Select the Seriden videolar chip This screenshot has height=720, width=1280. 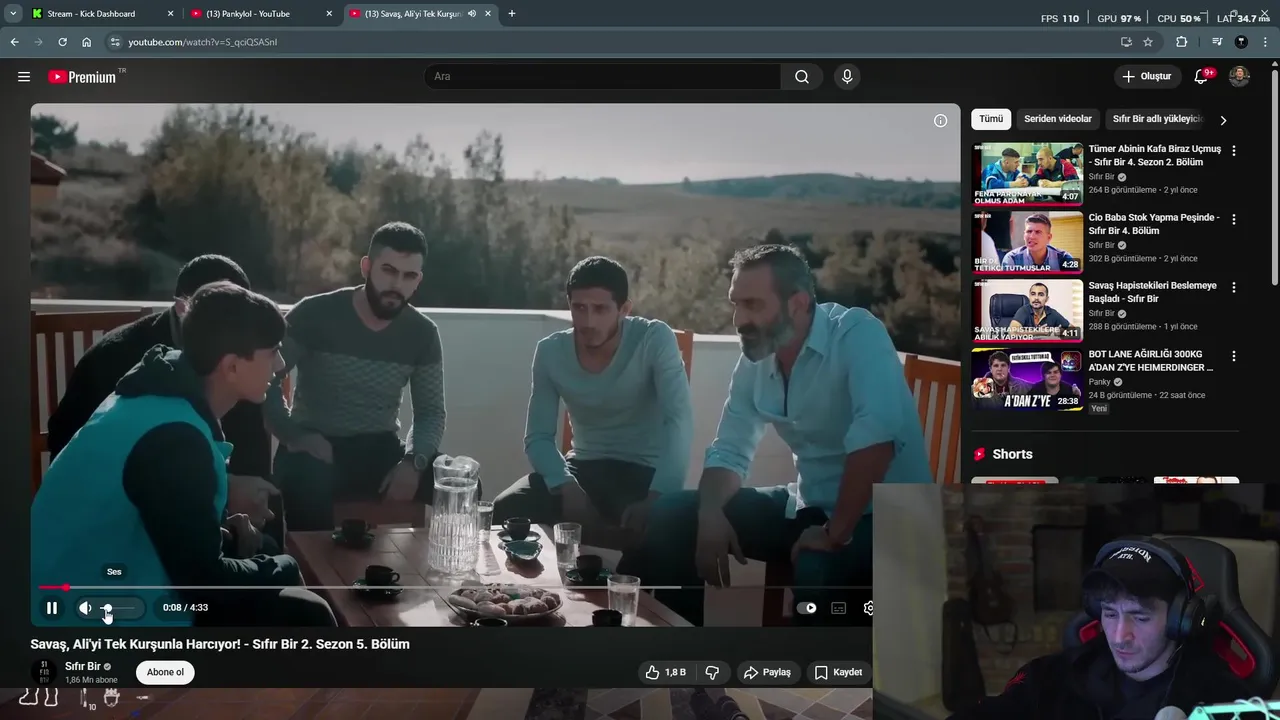pyautogui.click(x=1057, y=119)
